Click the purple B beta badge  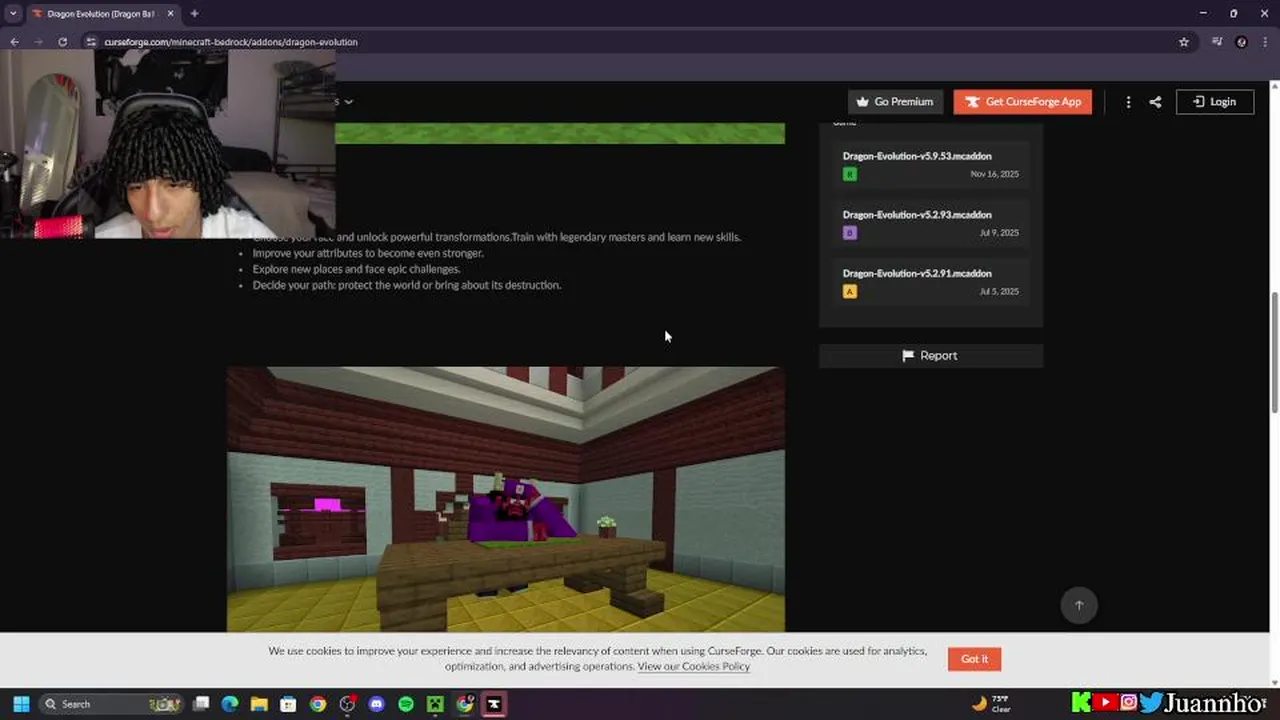click(x=850, y=233)
